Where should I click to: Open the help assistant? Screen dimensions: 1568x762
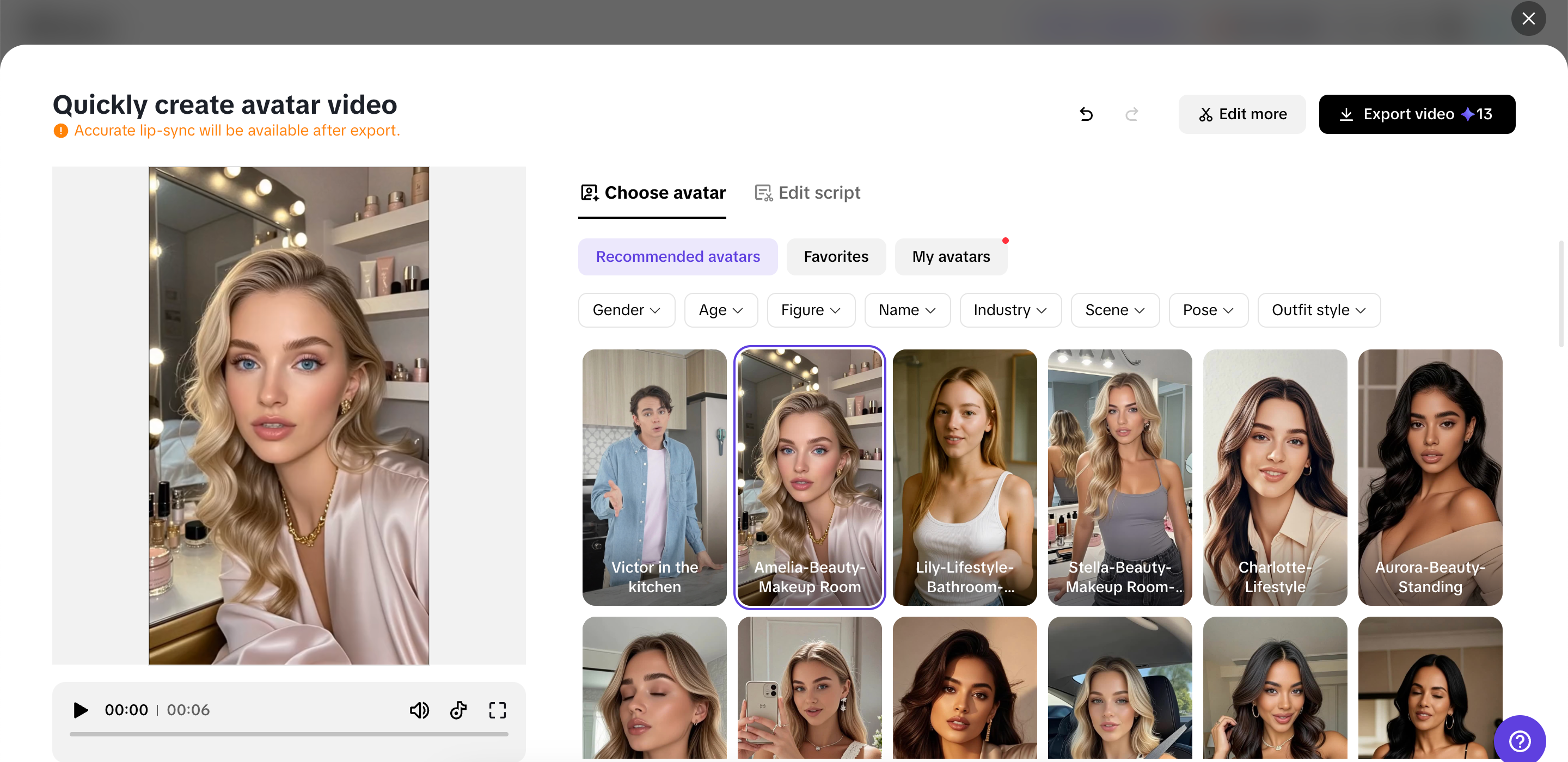(x=1520, y=741)
